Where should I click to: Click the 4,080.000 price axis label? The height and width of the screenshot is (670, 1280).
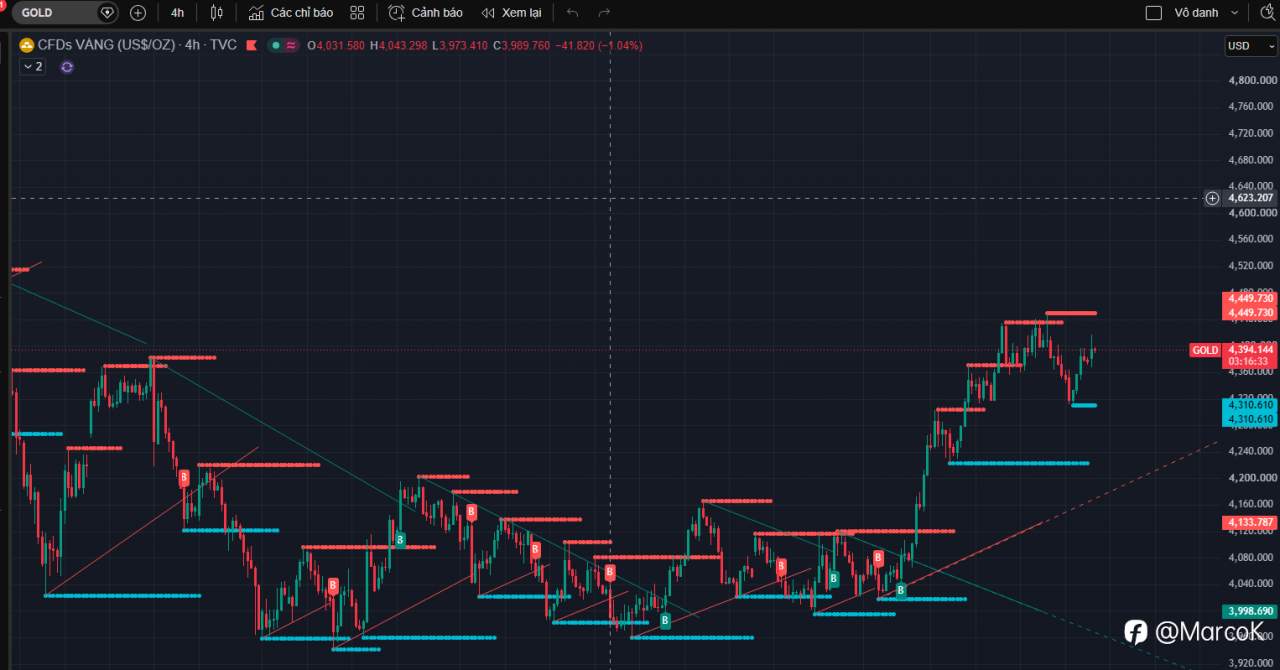[1251, 557]
